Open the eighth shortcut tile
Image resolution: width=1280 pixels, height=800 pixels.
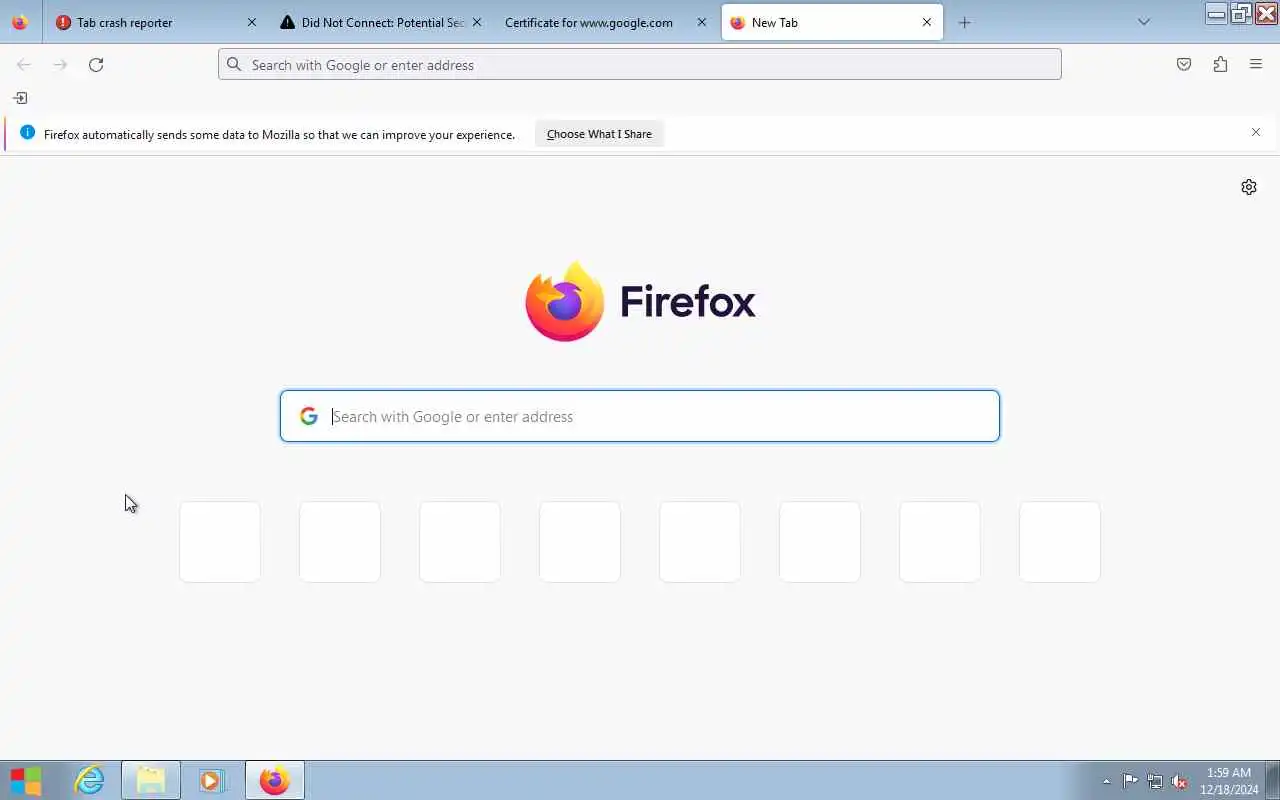tap(1060, 542)
